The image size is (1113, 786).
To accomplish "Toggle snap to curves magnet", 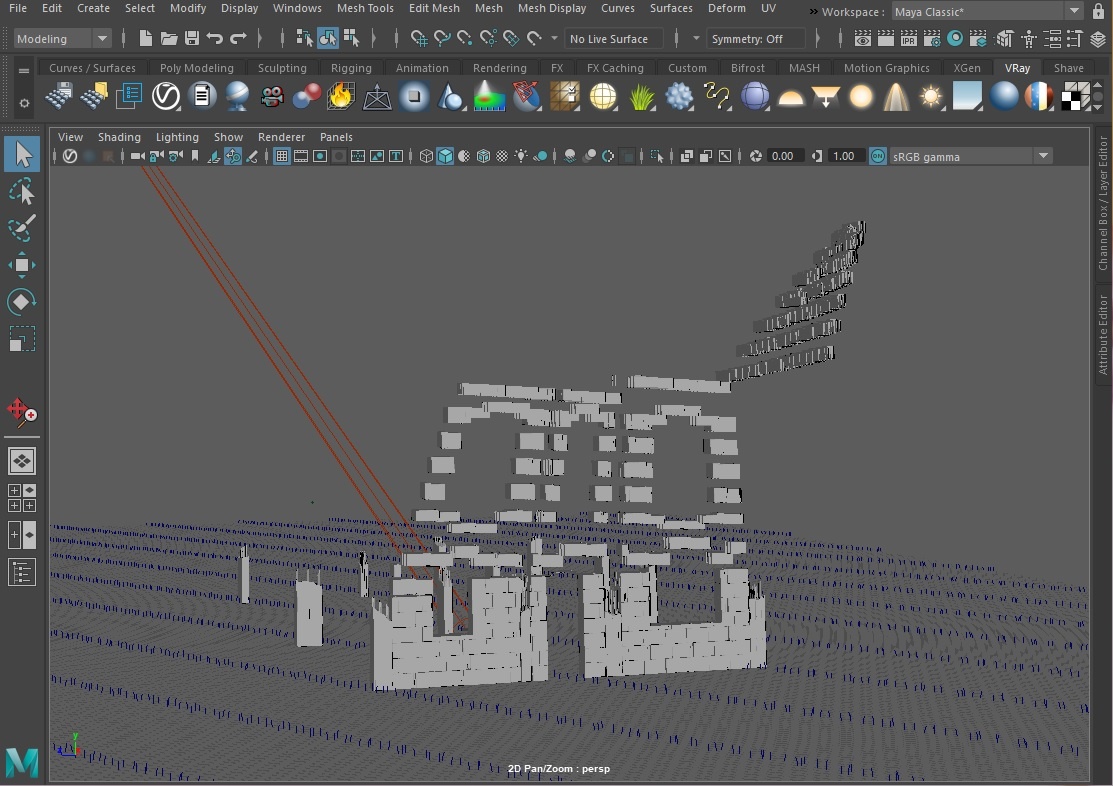I will click(x=442, y=38).
